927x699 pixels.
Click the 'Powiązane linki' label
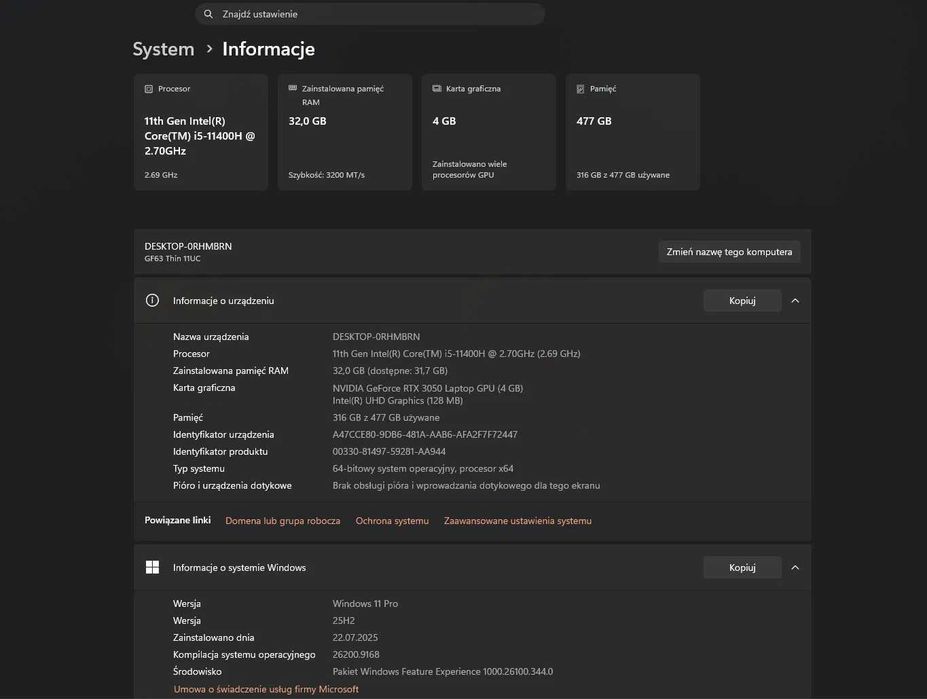coord(177,520)
